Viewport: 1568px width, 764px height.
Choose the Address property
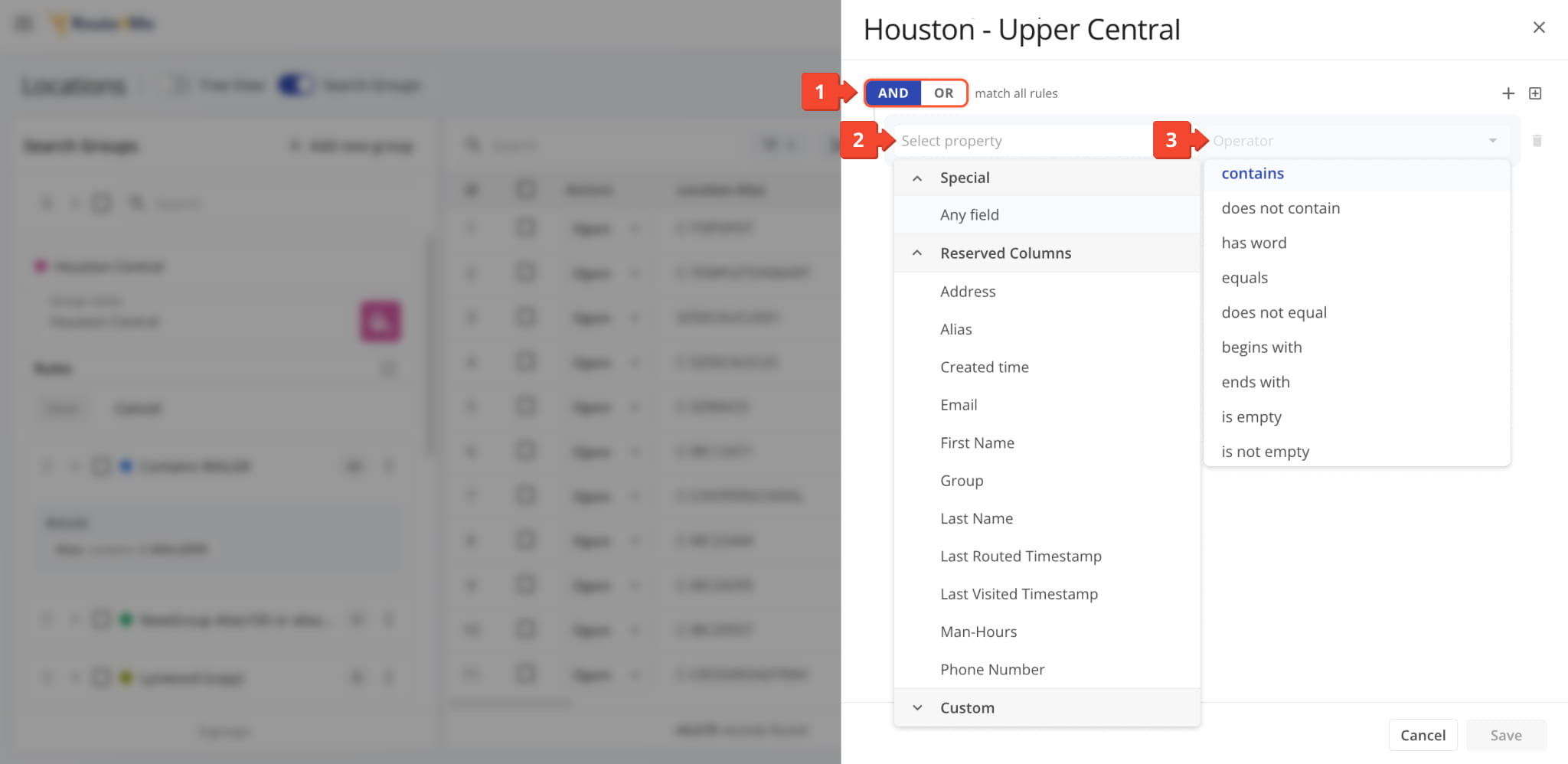click(1047, 292)
